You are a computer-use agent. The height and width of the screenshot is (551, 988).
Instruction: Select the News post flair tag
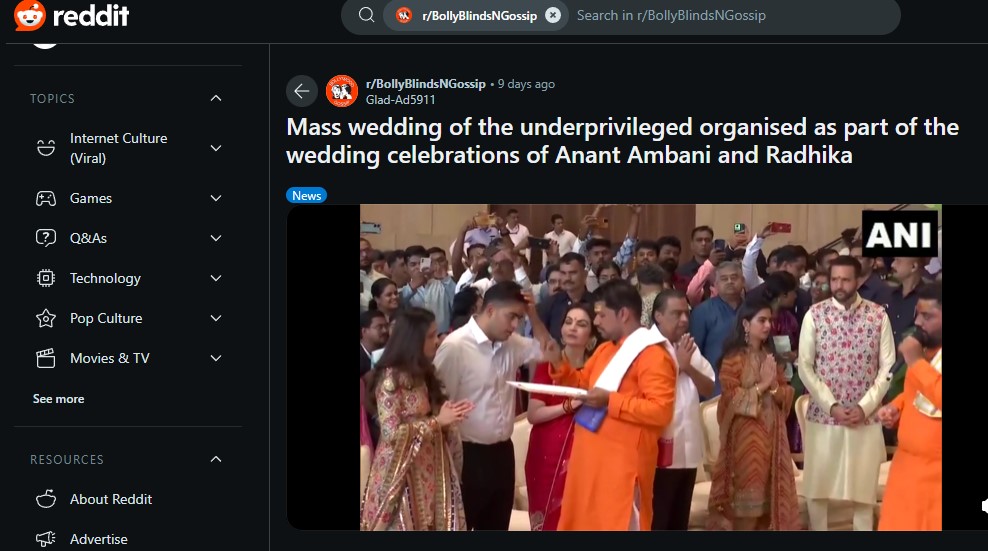pos(306,195)
